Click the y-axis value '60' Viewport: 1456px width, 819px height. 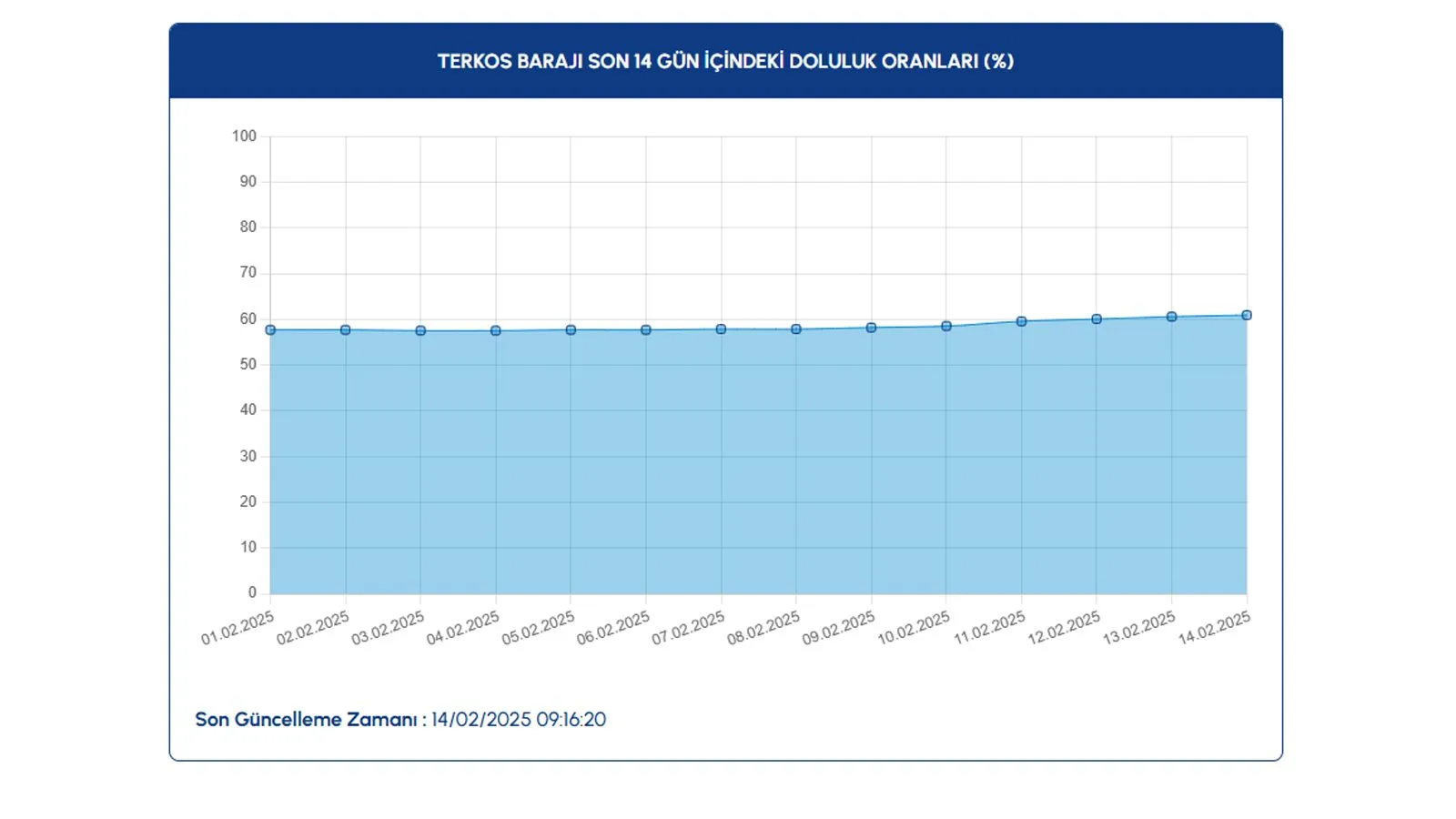click(248, 319)
